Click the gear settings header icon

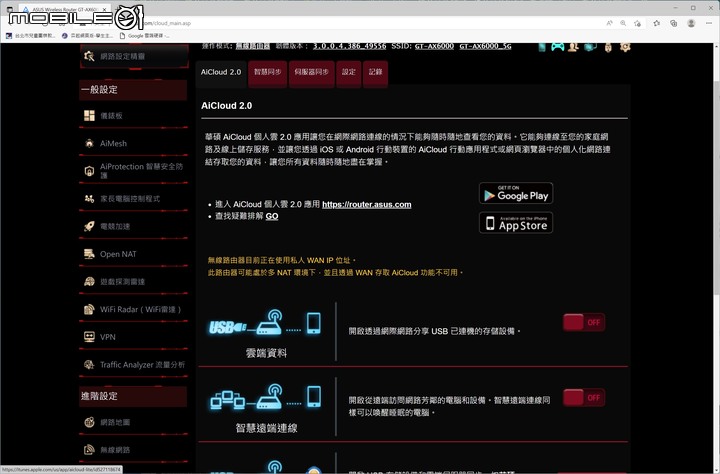(625, 47)
